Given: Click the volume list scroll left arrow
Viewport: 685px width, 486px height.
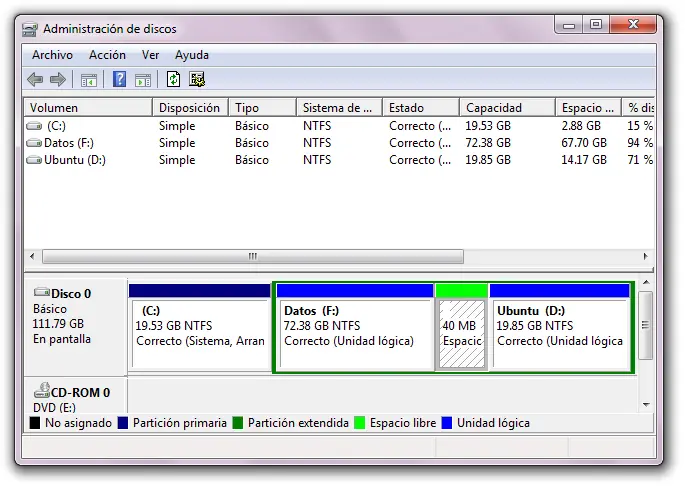Looking at the screenshot, I should tap(32, 257).
